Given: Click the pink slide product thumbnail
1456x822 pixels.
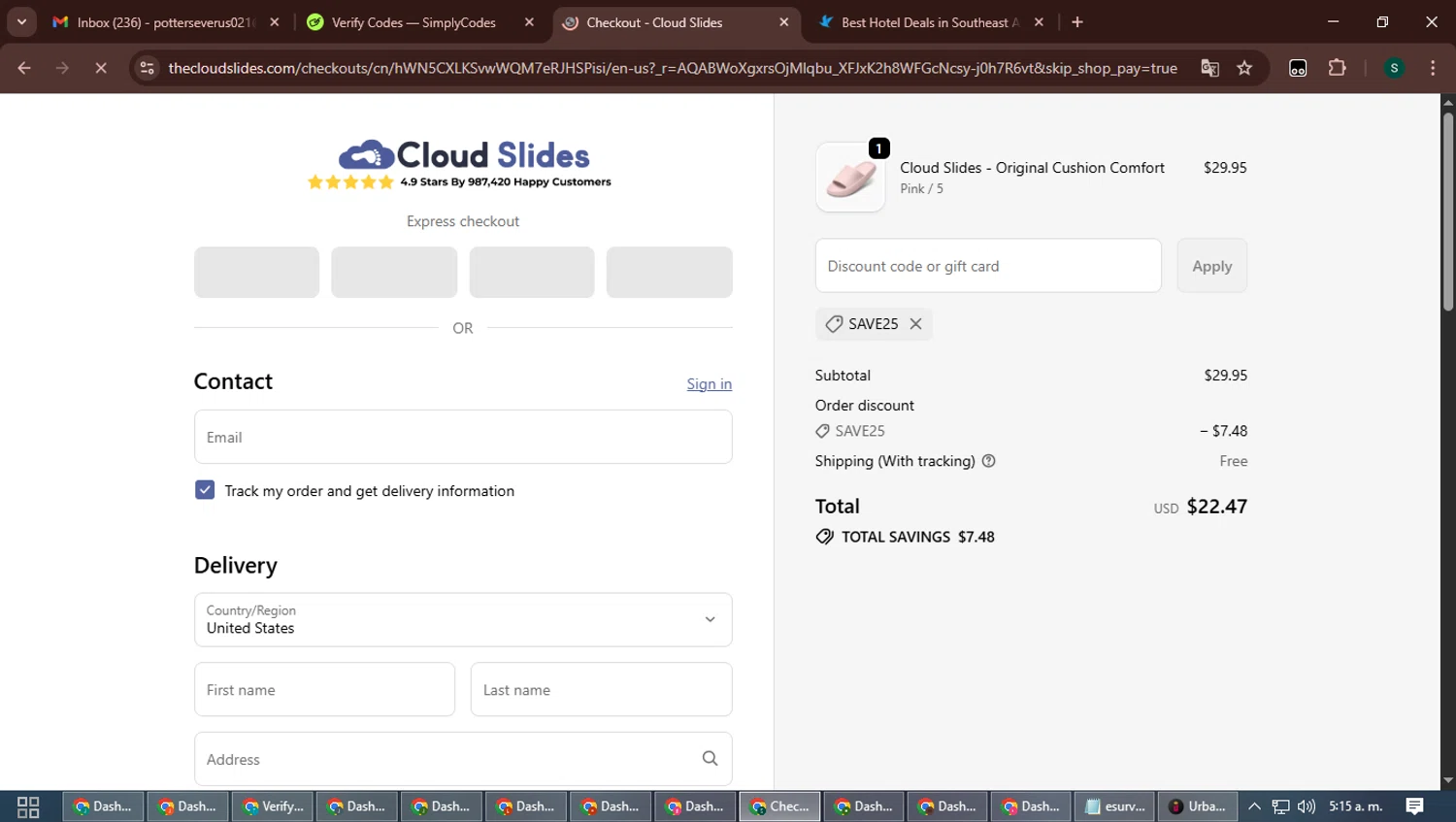Looking at the screenshot, I should coord(850,178).
